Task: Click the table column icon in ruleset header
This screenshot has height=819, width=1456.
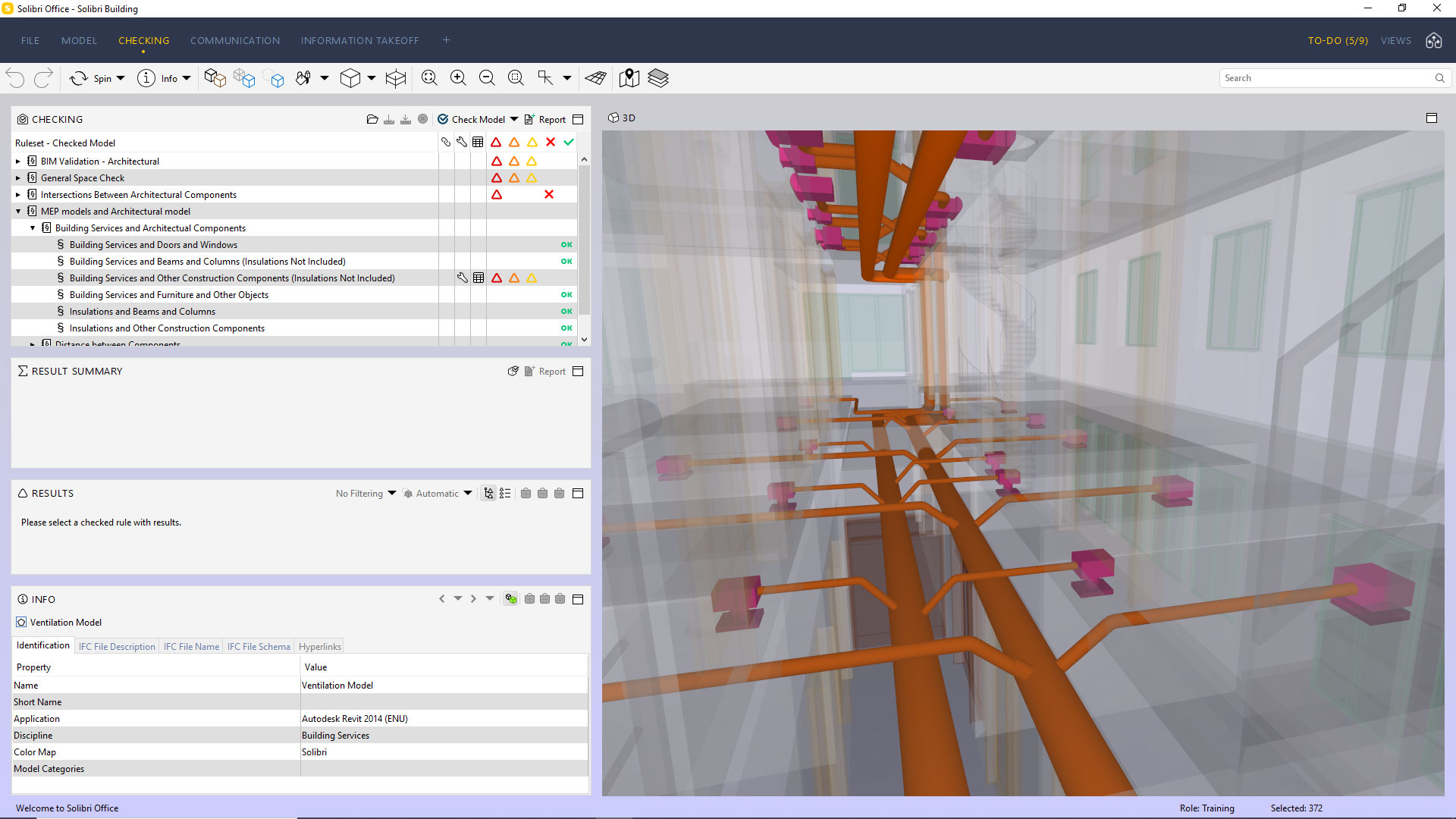Action: (478, 142)
